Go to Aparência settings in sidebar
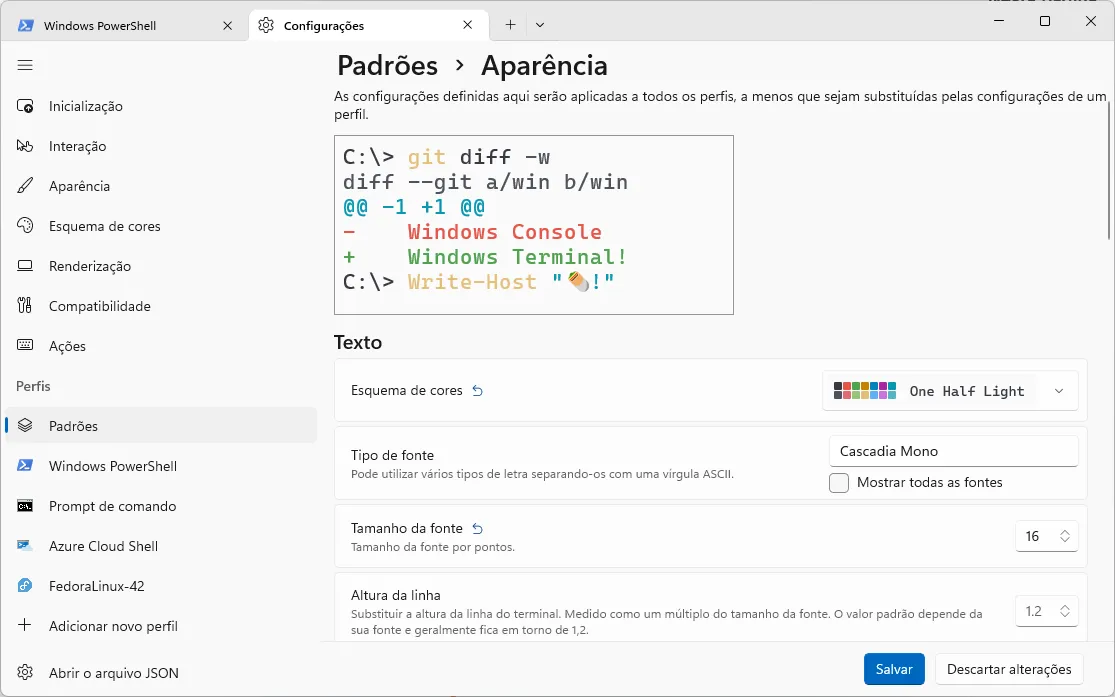Screen dimensions: 1115x697 [161, 186]
